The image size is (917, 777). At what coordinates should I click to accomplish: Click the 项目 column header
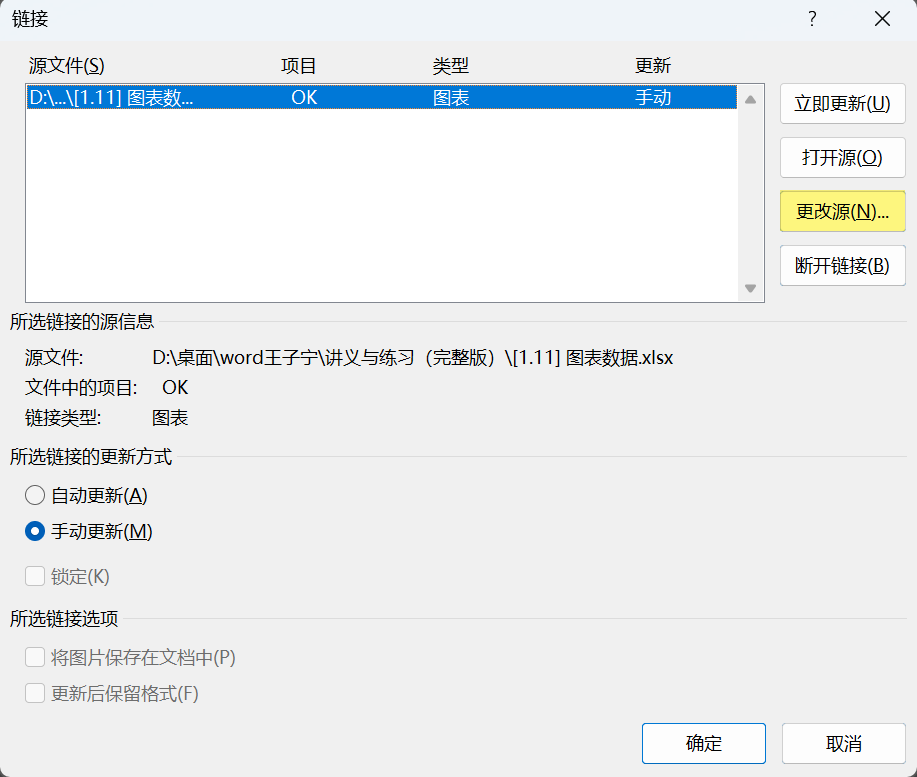click(x=298, y=65)
